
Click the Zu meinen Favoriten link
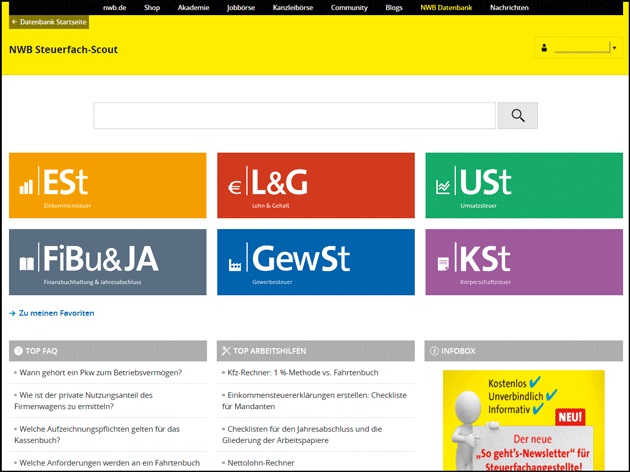click(56, 313)
